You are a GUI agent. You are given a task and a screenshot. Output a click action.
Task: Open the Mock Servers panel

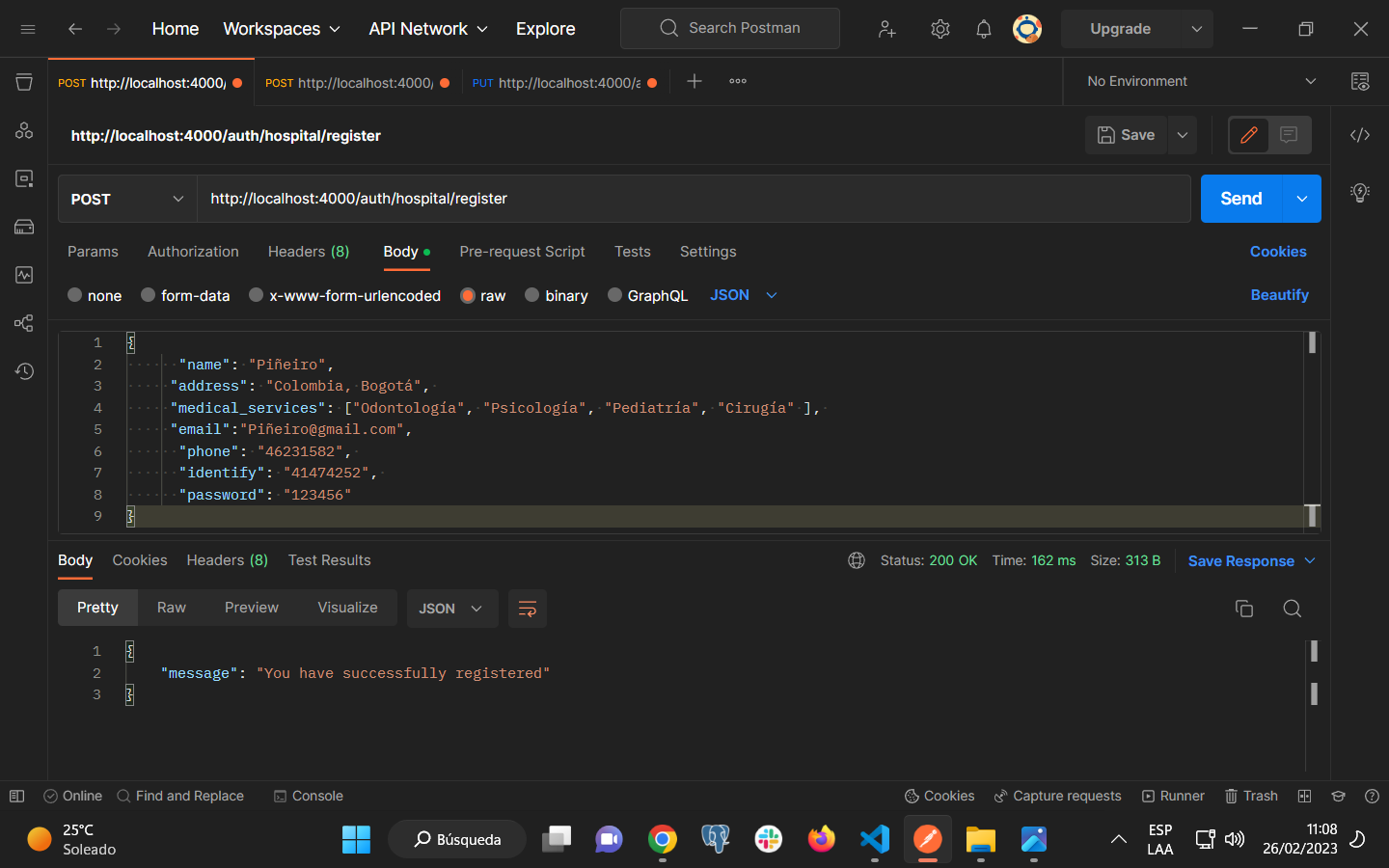point(23,227)
